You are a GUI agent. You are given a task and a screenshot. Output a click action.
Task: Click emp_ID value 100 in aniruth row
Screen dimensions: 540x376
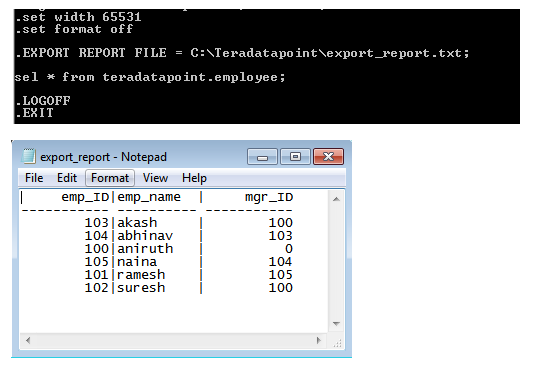pyautogui.click(x=97, y=249)
